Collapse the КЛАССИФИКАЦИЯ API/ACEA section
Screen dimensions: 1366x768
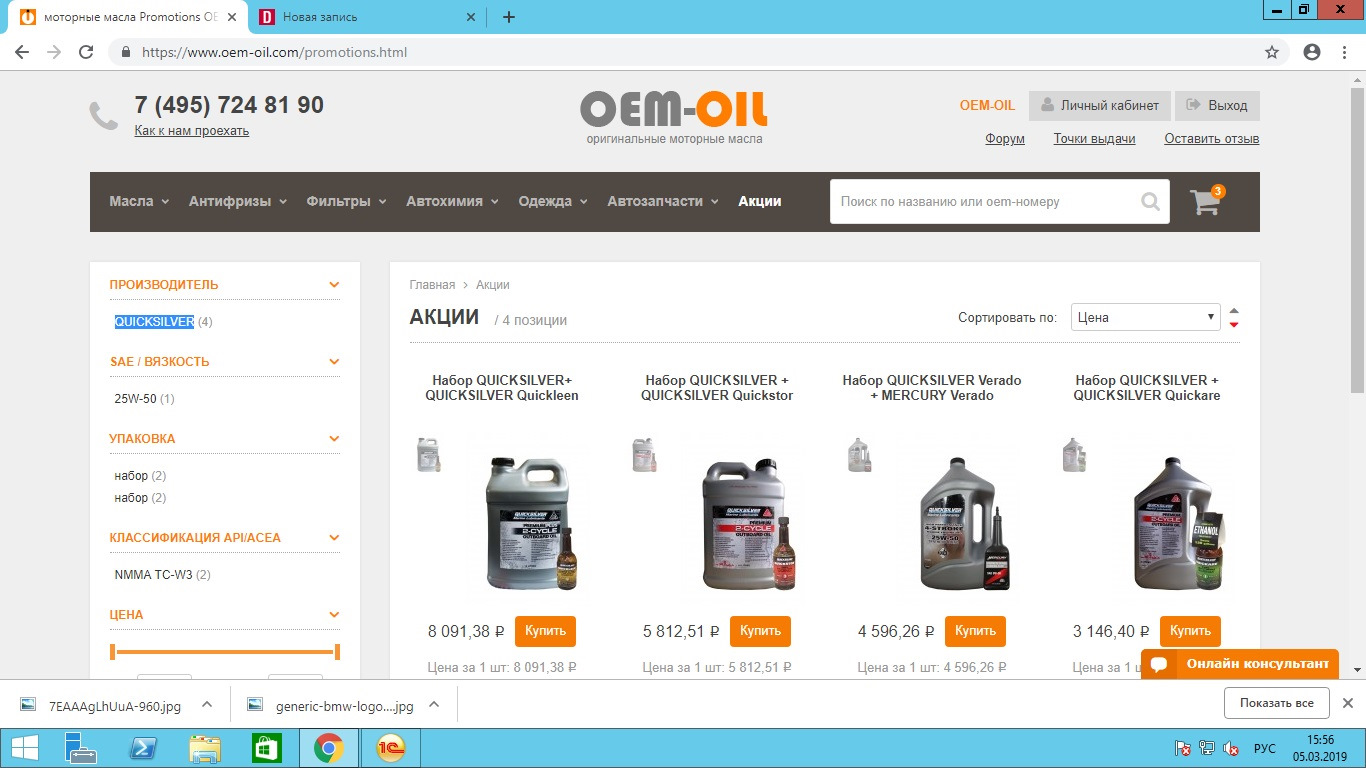[x=334, y=538]
